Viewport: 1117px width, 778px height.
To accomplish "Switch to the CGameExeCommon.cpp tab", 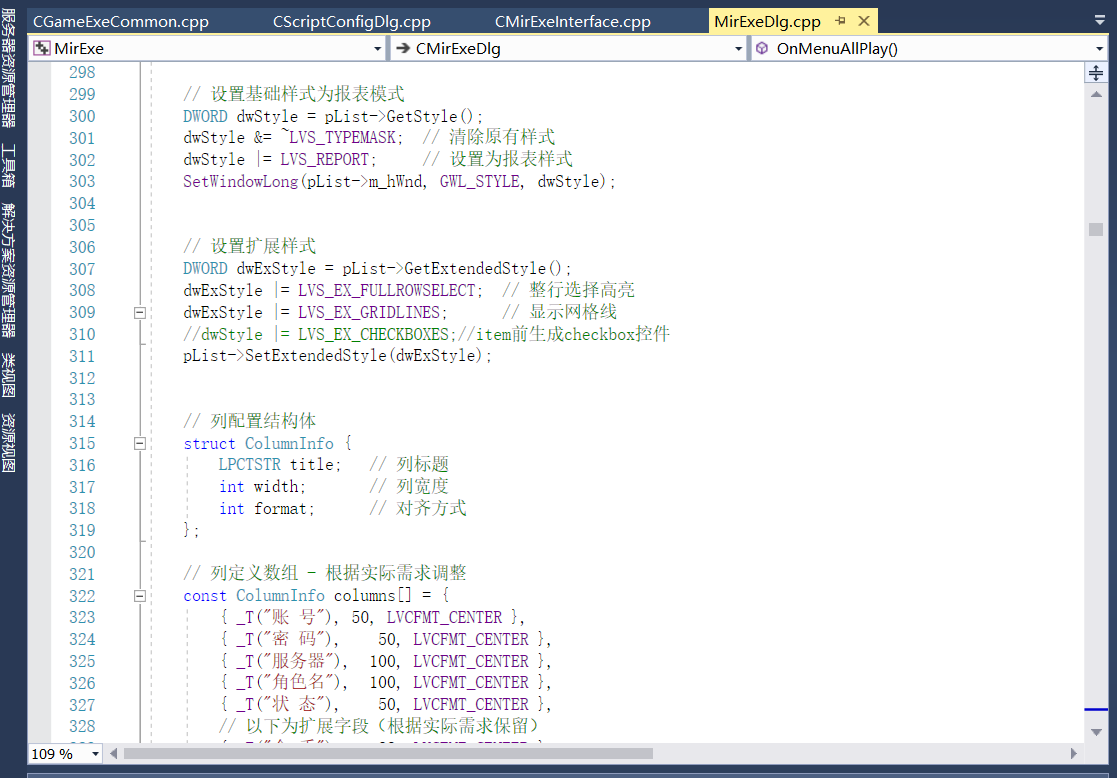I will (120, 21).
